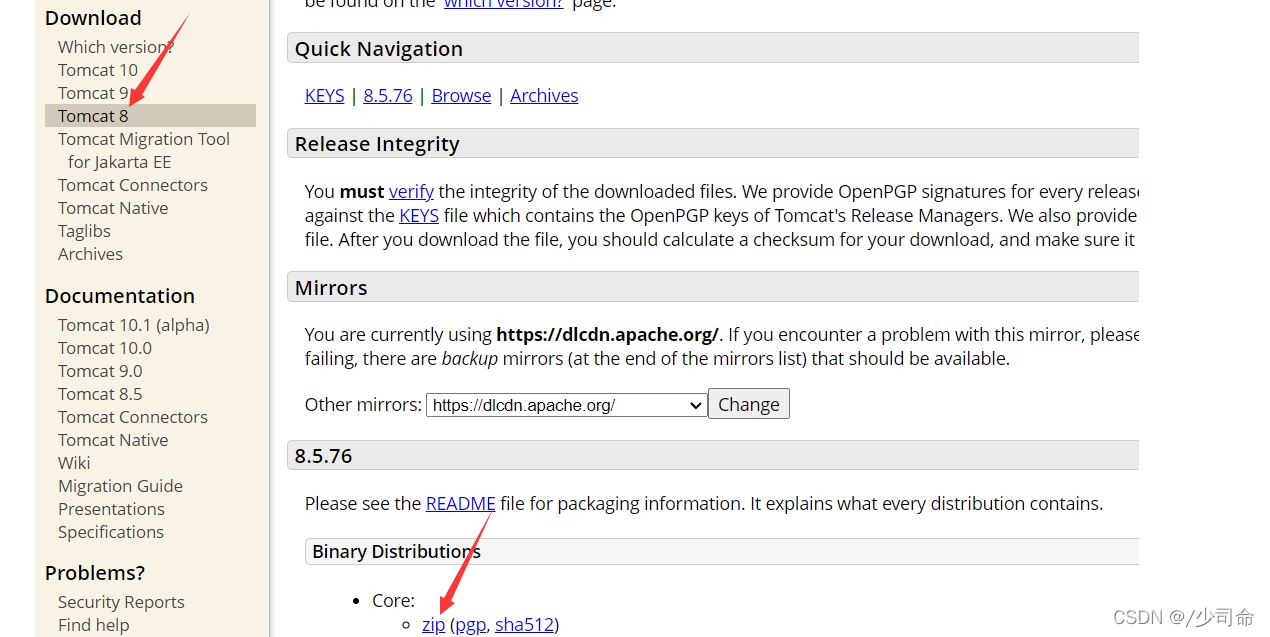Click Browse in Quick Navigation
Image resolution: width=1270 pixels, height=637 pixels.
(x=461, y=95)
